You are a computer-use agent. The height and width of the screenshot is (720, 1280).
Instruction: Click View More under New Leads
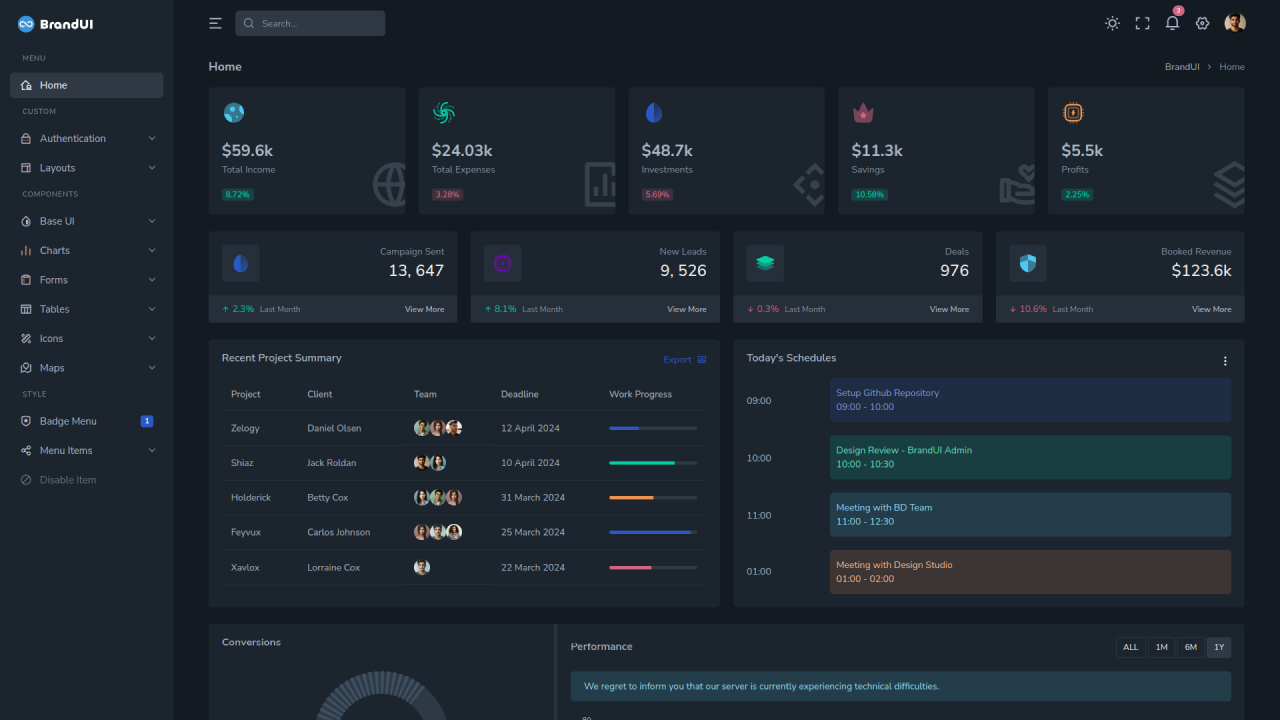tap(686, 310)
